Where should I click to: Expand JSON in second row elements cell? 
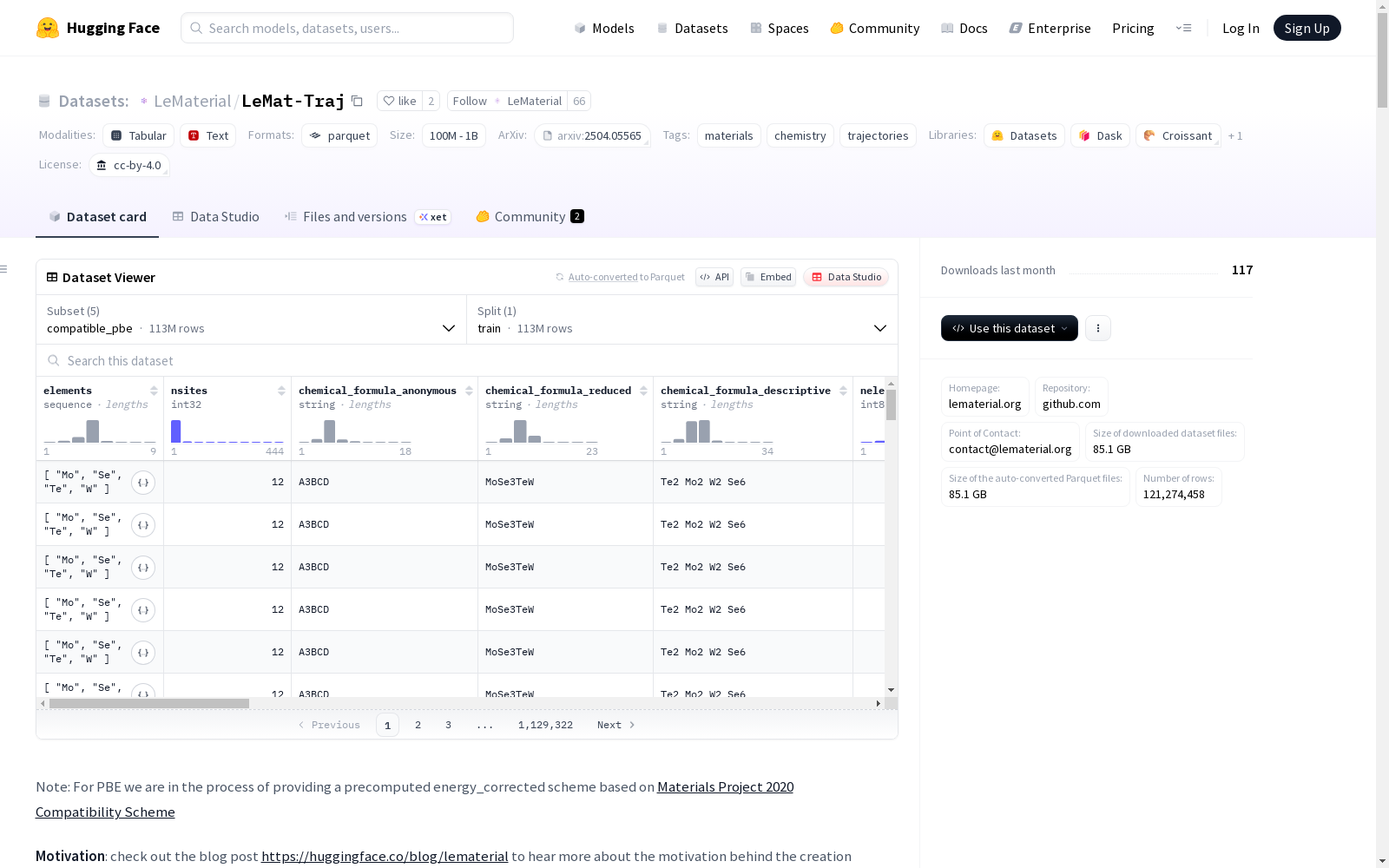pyautogui.click(x=143, y=524)
